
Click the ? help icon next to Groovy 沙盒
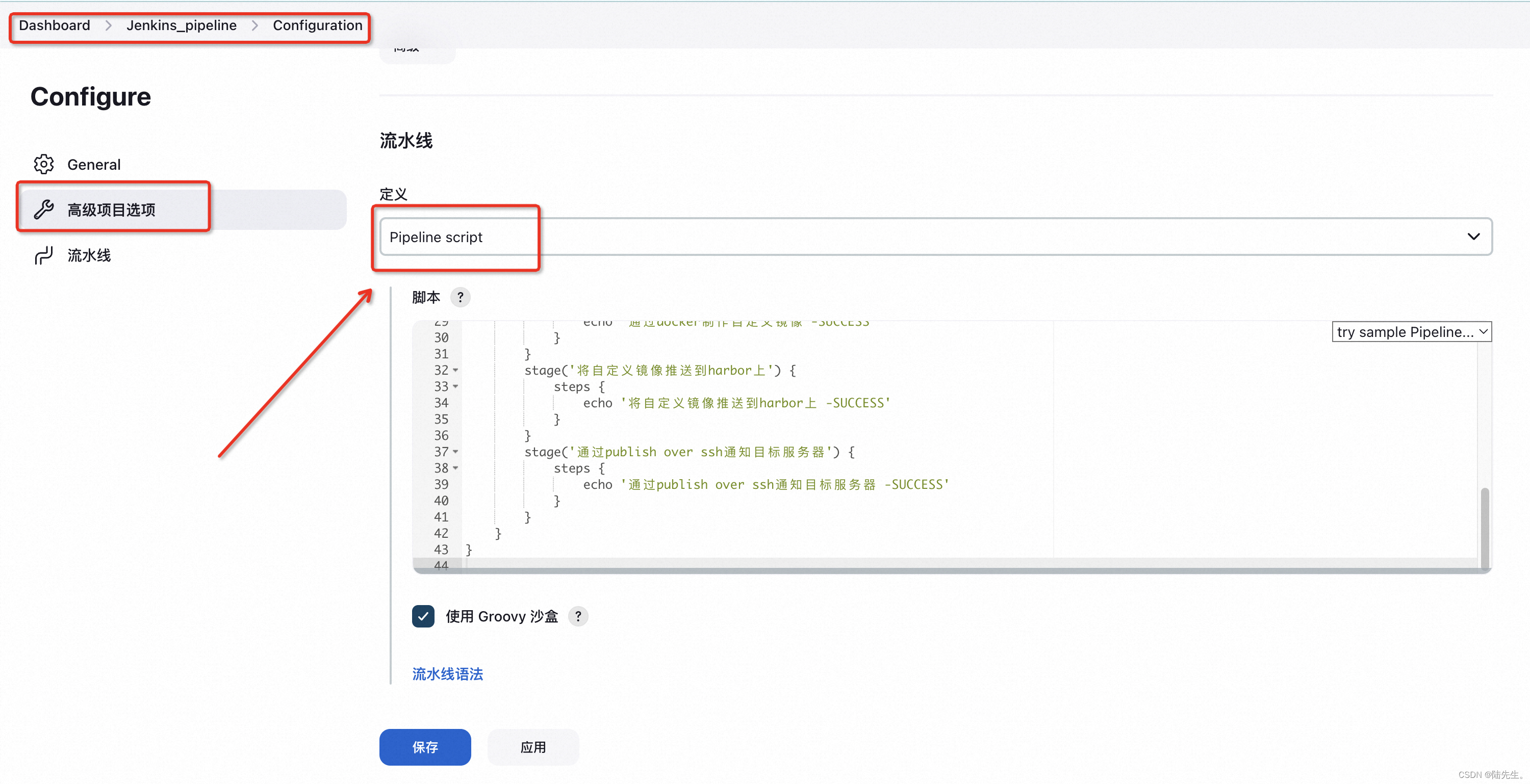coord(578,616)
